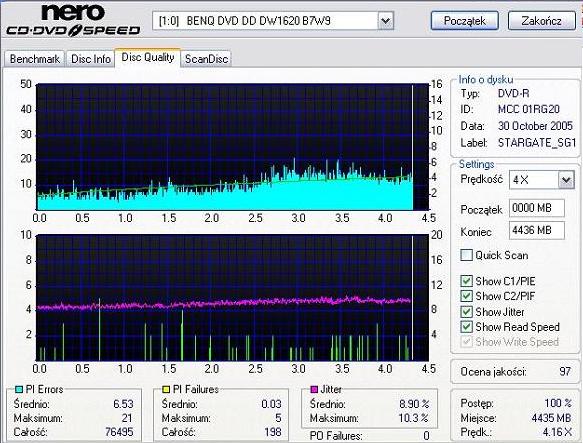The image size is (583, 443).
Task: Go to the ScanDisc tab
Action: [206, 59]
